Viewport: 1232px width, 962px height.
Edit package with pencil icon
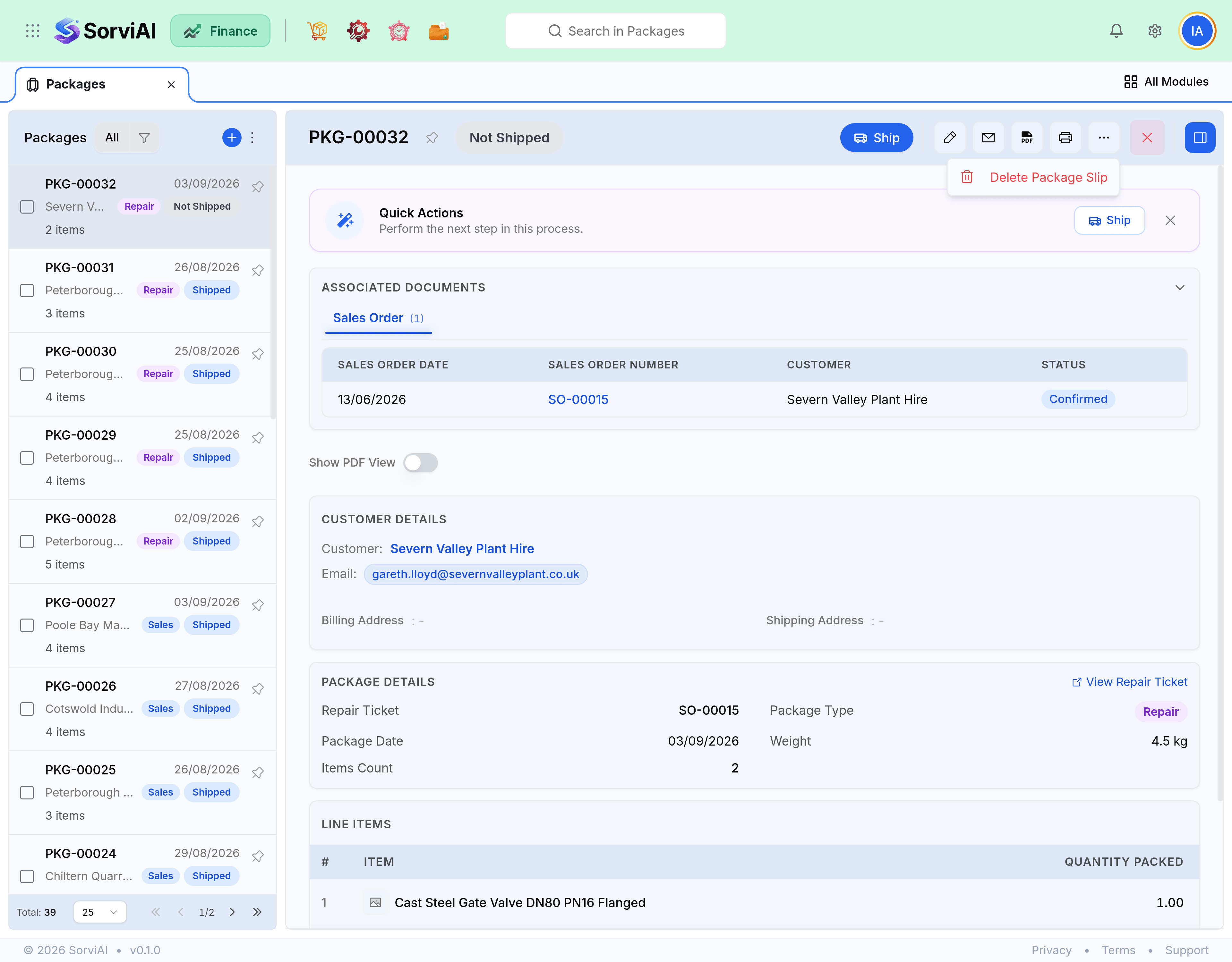pos(950,138)
